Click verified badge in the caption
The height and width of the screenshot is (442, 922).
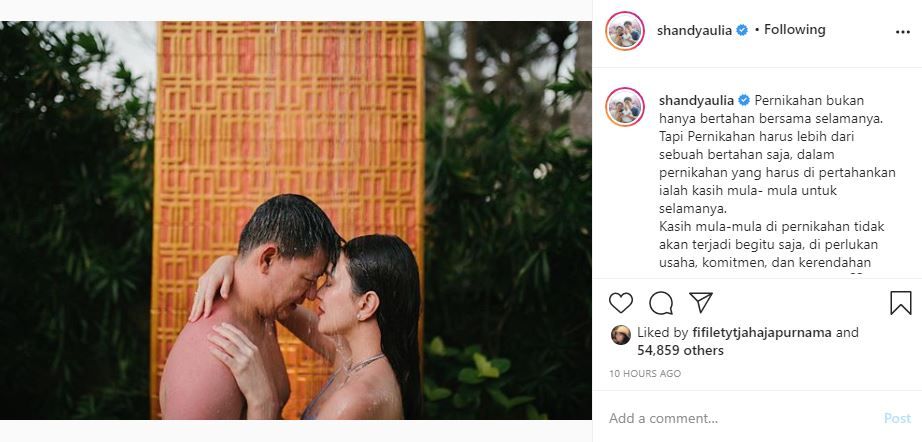coord(744,101)
